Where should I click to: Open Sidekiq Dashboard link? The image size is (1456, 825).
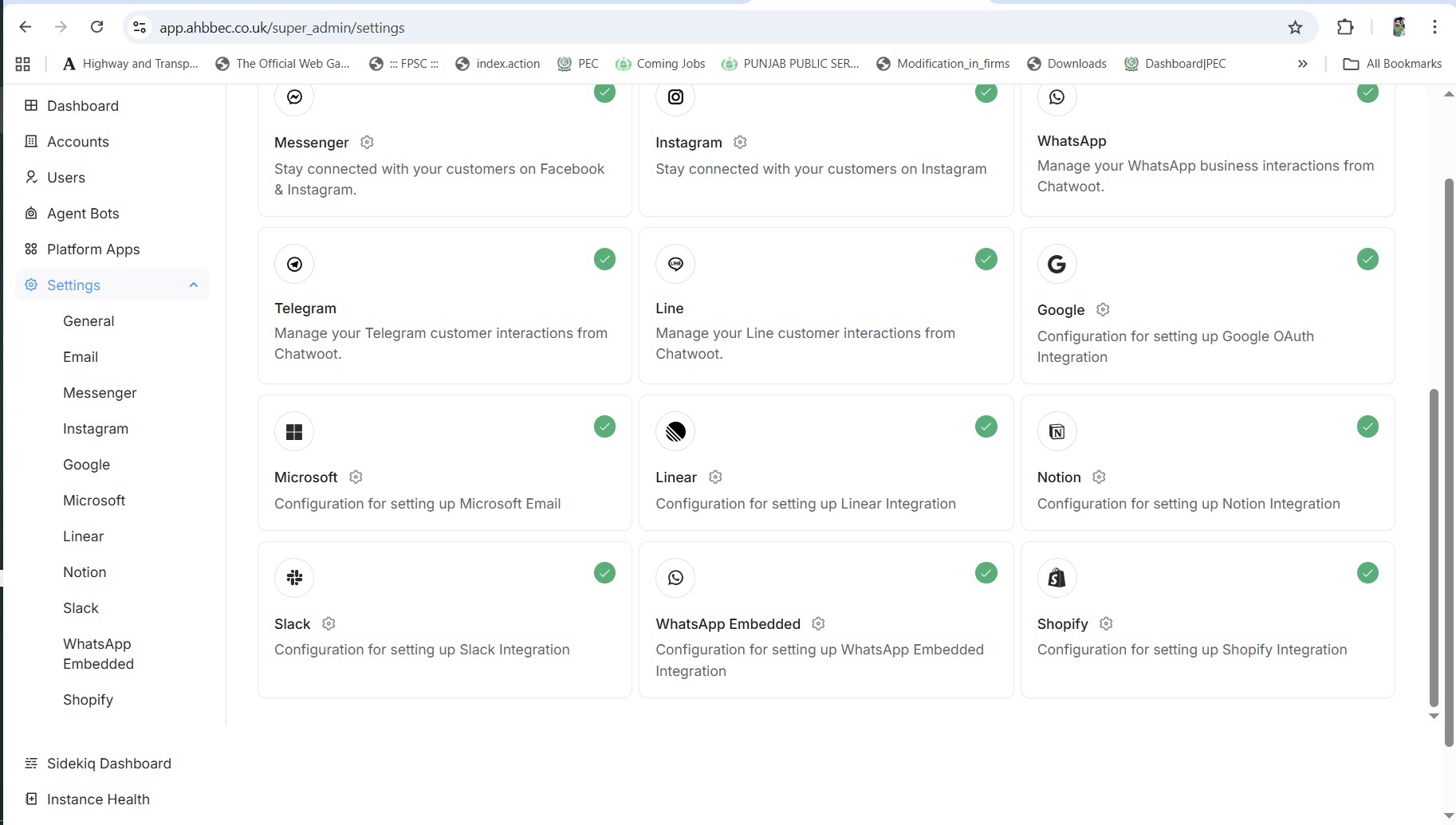(x=108, y=764)
